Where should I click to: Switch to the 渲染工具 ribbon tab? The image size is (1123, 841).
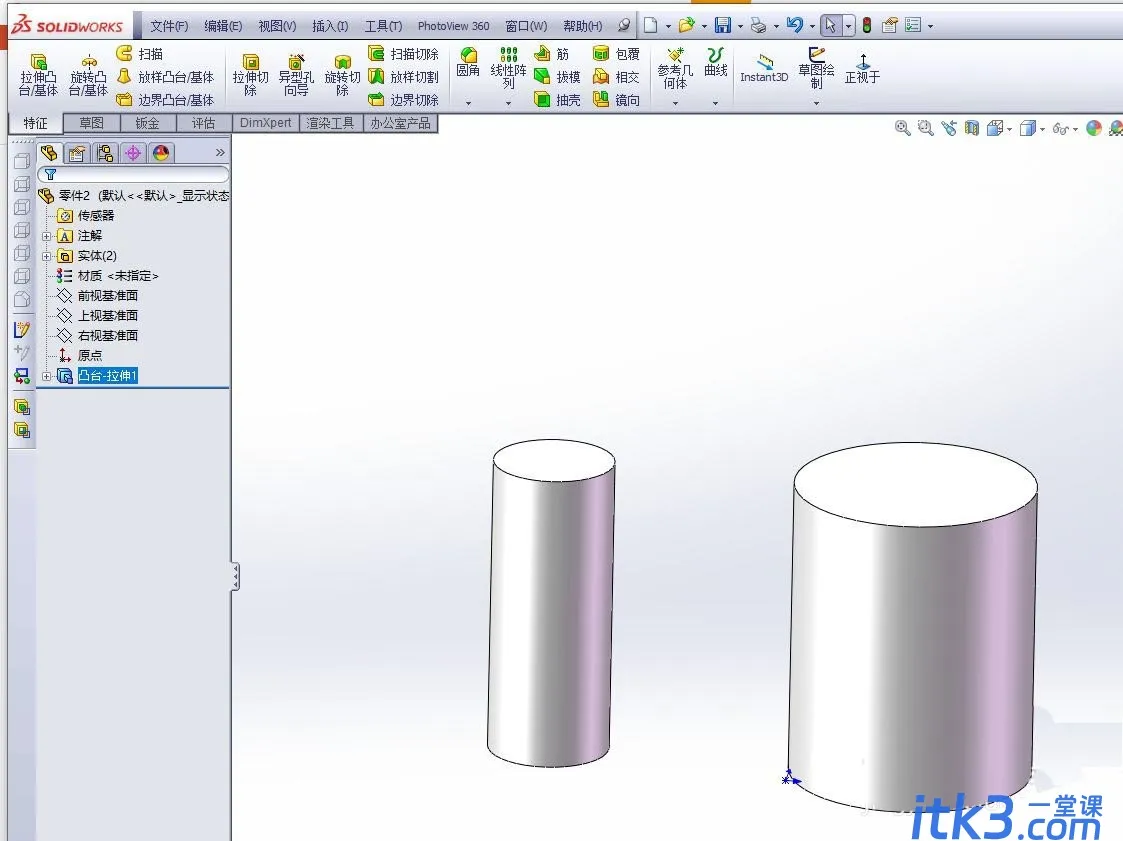coord(330,123)
